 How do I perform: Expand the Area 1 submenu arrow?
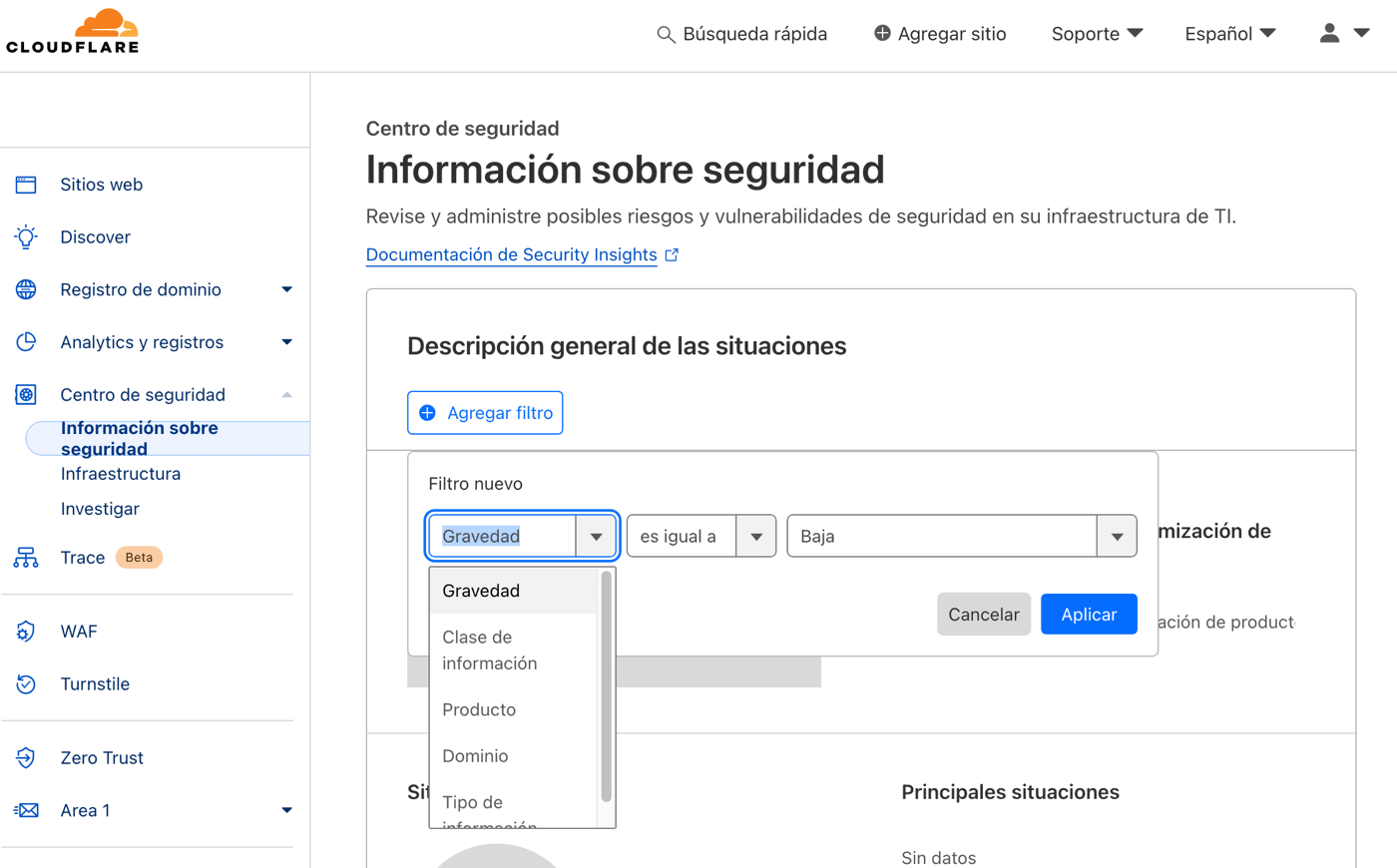287,810
